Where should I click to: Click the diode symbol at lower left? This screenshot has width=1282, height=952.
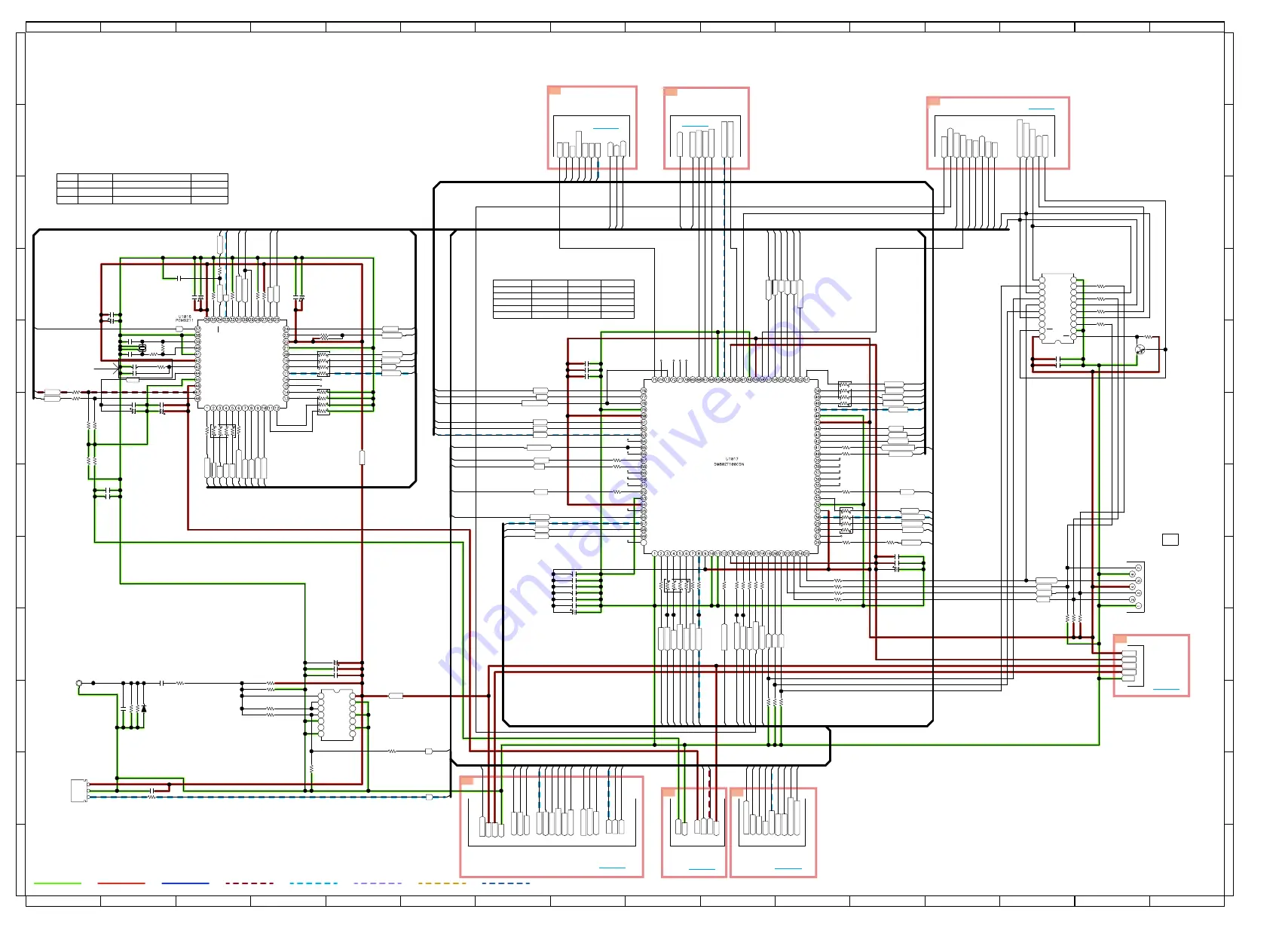click(x=144, y=709)
